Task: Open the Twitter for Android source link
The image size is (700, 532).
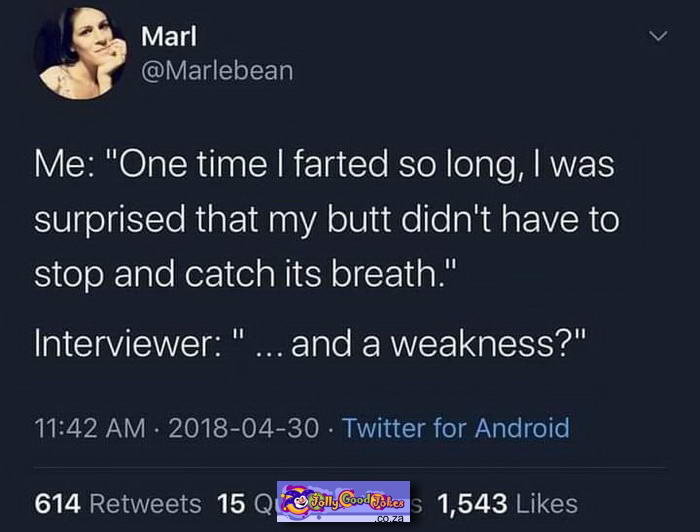Action: pos(456,428)
